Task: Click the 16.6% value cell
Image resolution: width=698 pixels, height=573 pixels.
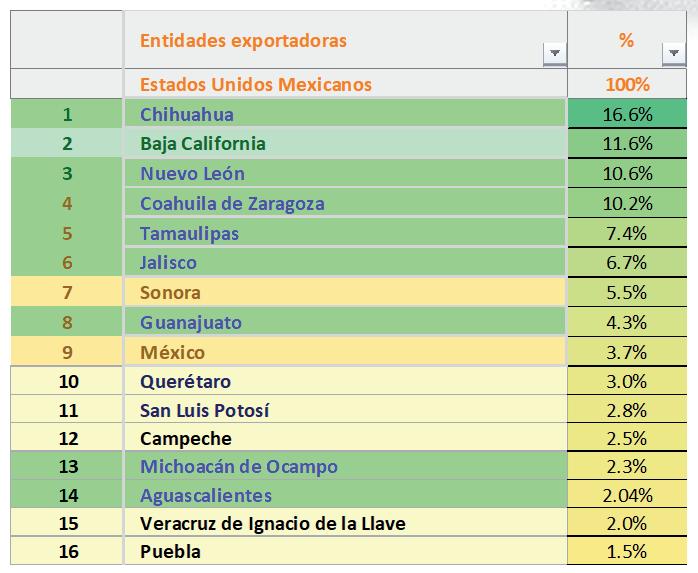Action: pos(627,114)
